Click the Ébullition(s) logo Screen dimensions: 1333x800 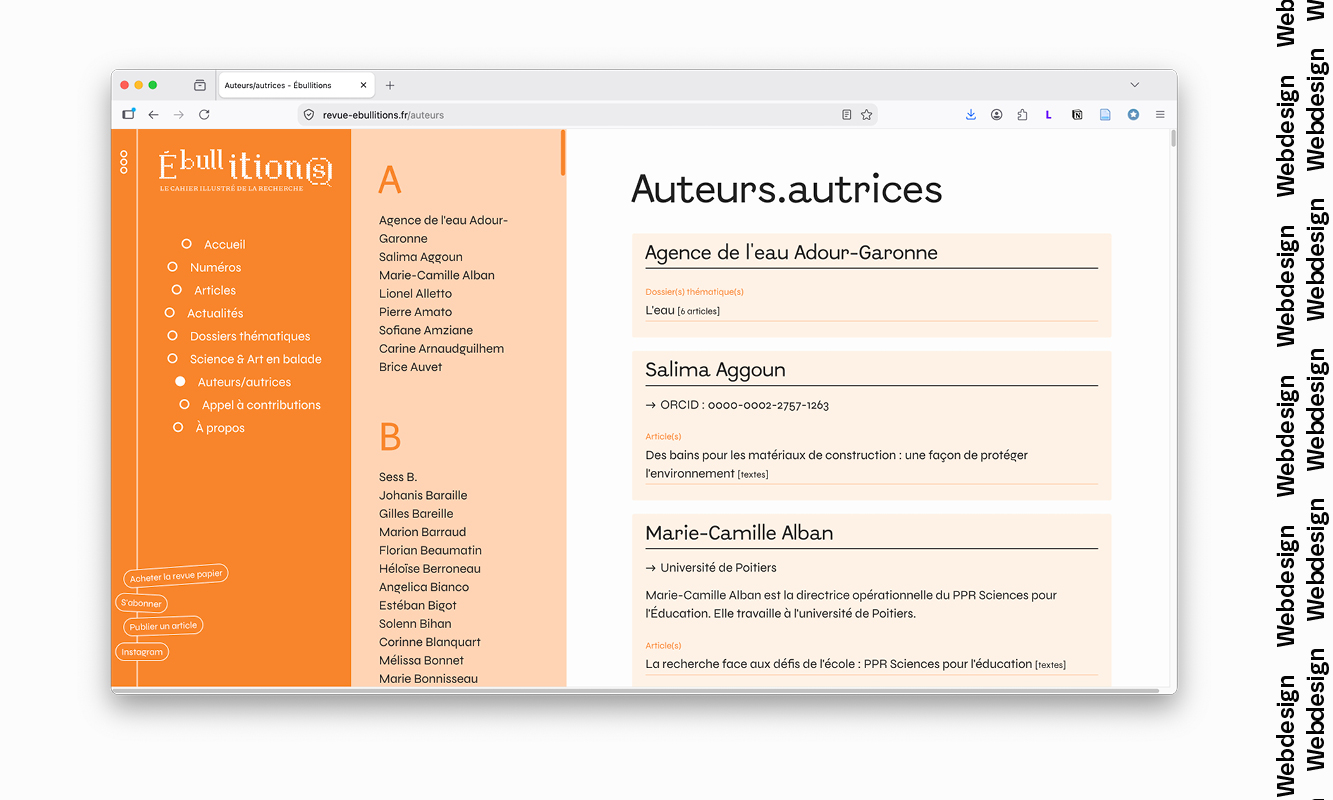click(246, 170)
